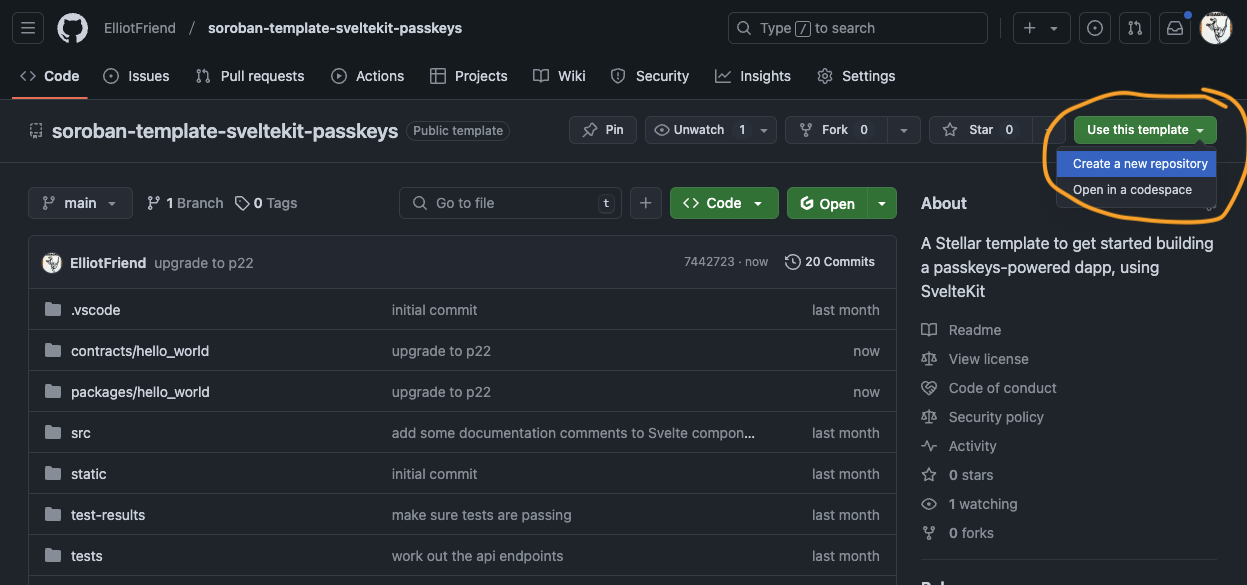
Task: Click the pull requests icon in the header
Action: point(1134,27)
